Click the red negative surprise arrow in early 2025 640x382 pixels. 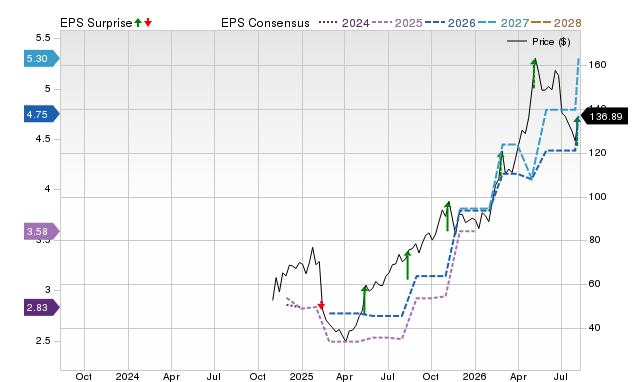coord(321,305)
